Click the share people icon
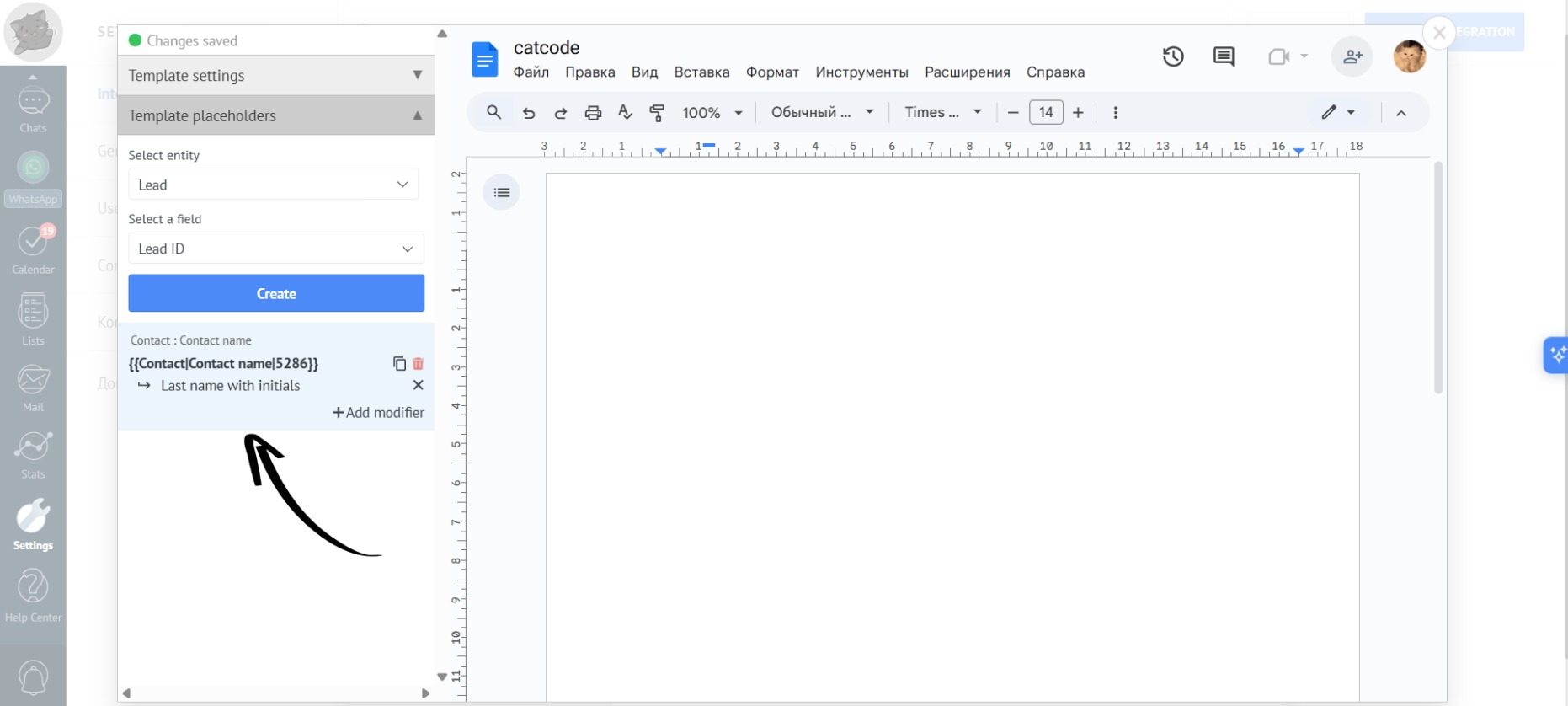This screenshot has width=1568, height=706. click(x=1352, y=56)
